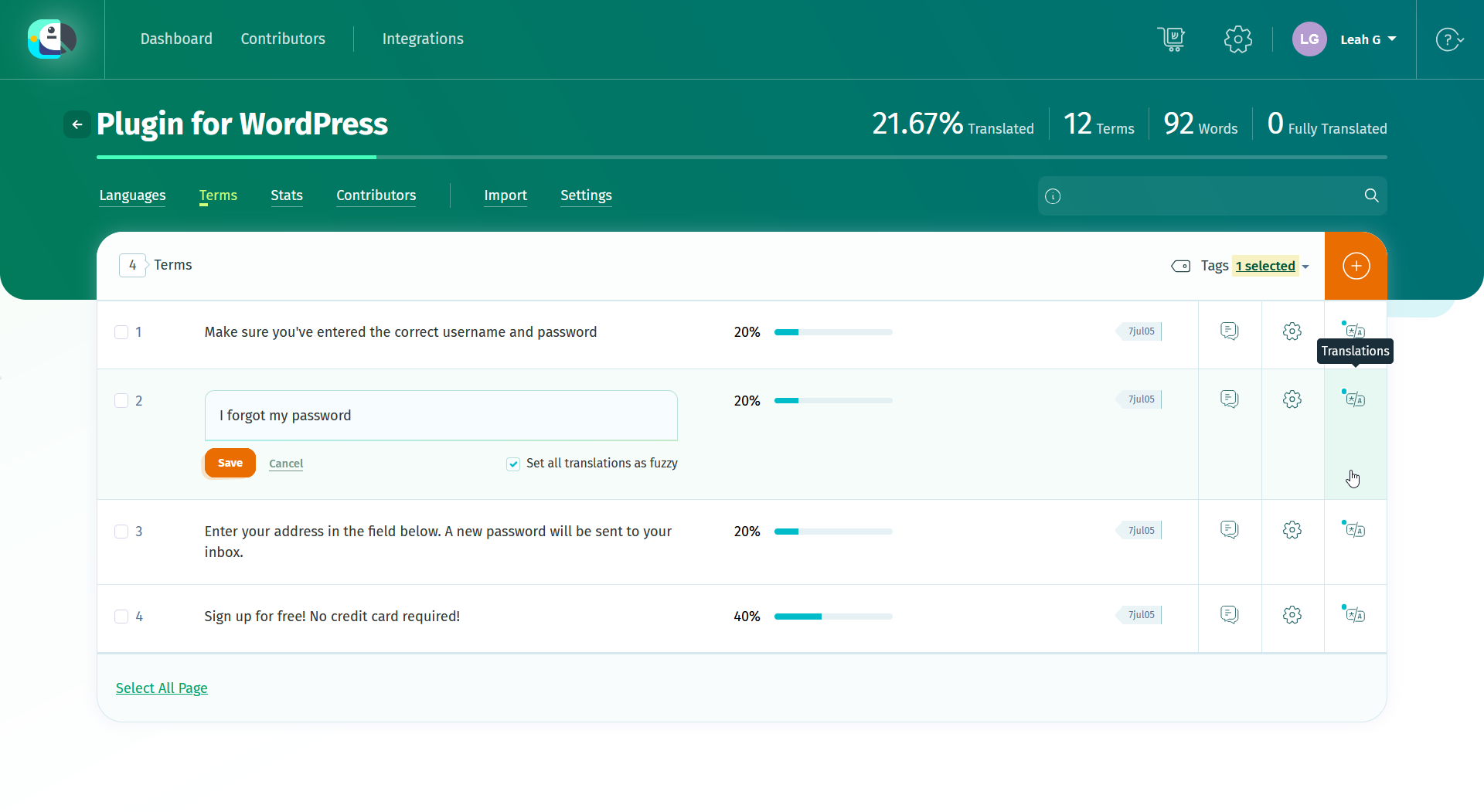The height and width of the screenshot is (812, 1484).
Task: Switch to the project Settings tab
Action: (586, 195)
